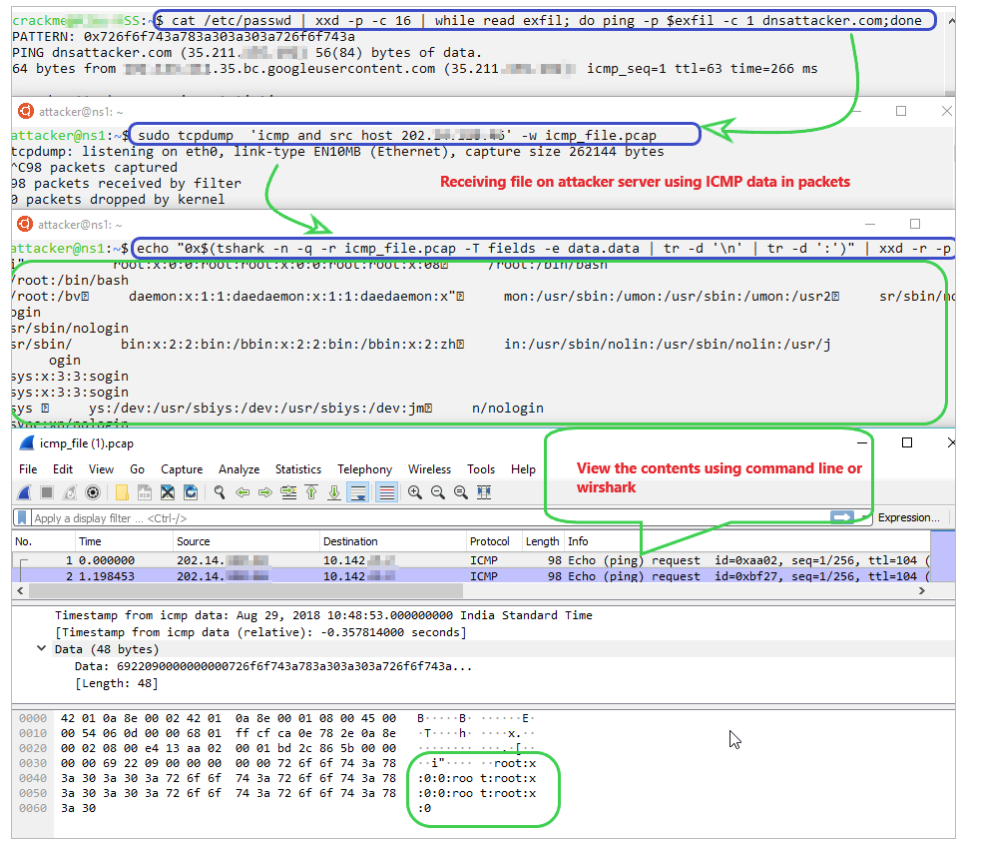This screenshot has height=846, width=984.
Task: Toggle packet colorization rules icon
Action: tap(387, 493)
